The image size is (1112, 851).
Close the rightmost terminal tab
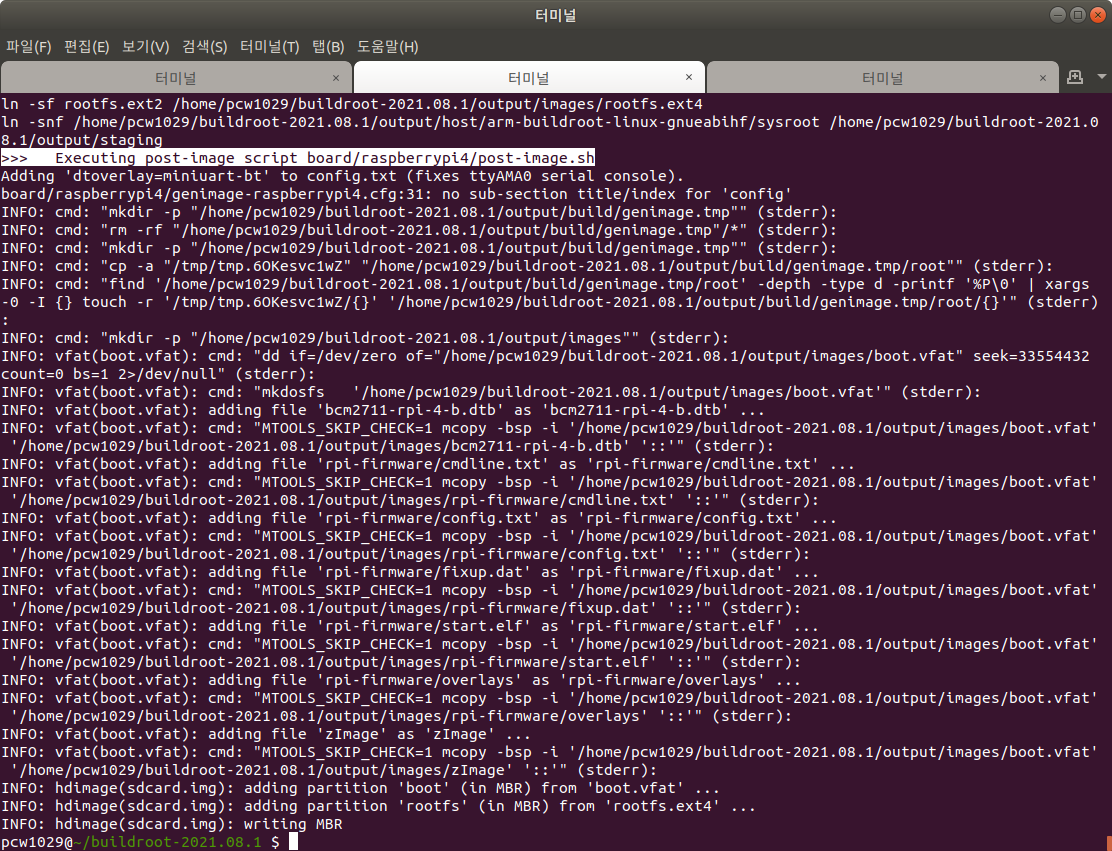[x=1042, y=76]
